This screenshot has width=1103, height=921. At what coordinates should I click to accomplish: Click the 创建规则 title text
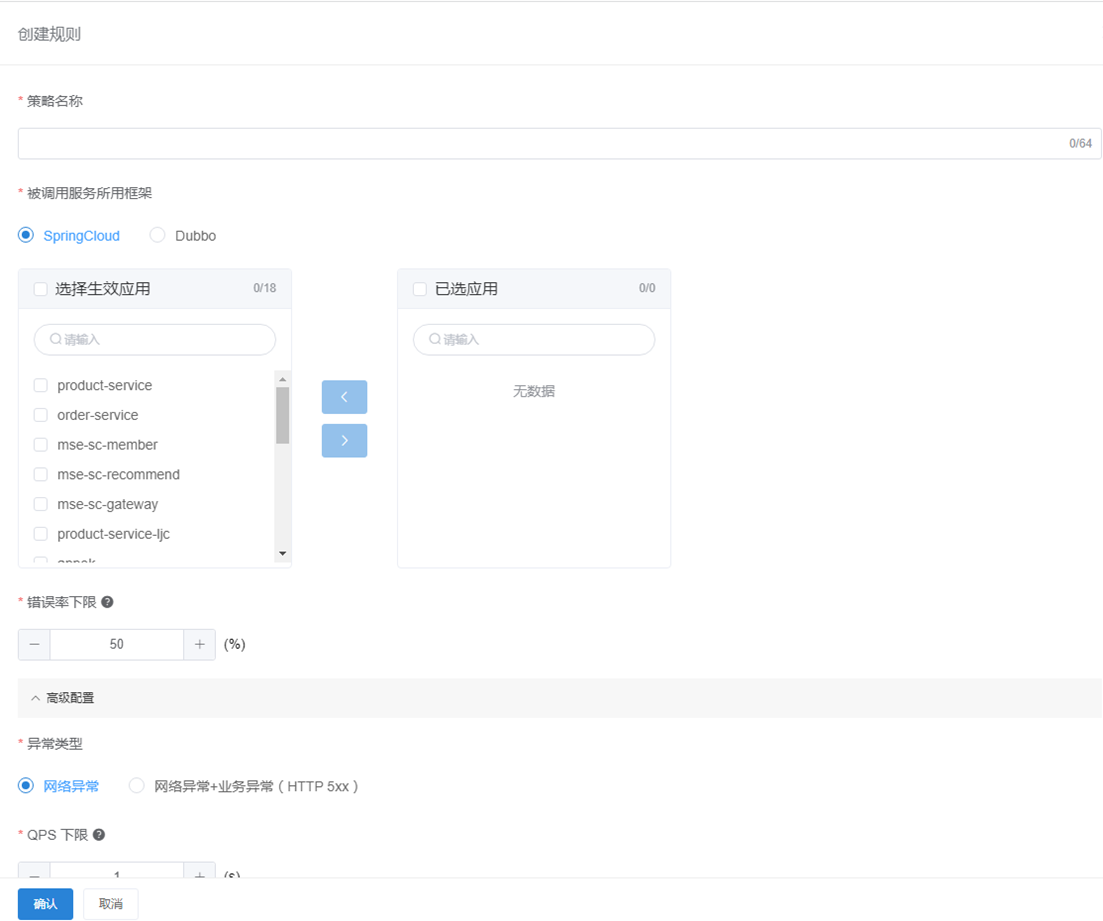click(49, 34)
